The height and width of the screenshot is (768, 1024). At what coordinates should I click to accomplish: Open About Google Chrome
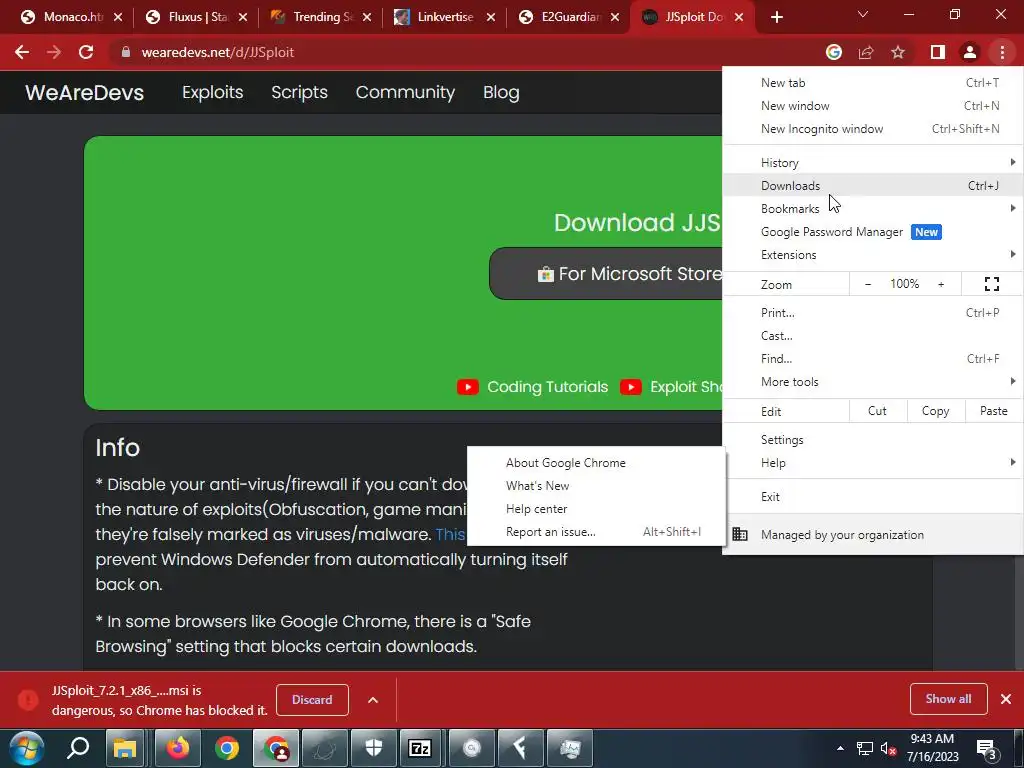pyautogui.click(x=596, y=462)
